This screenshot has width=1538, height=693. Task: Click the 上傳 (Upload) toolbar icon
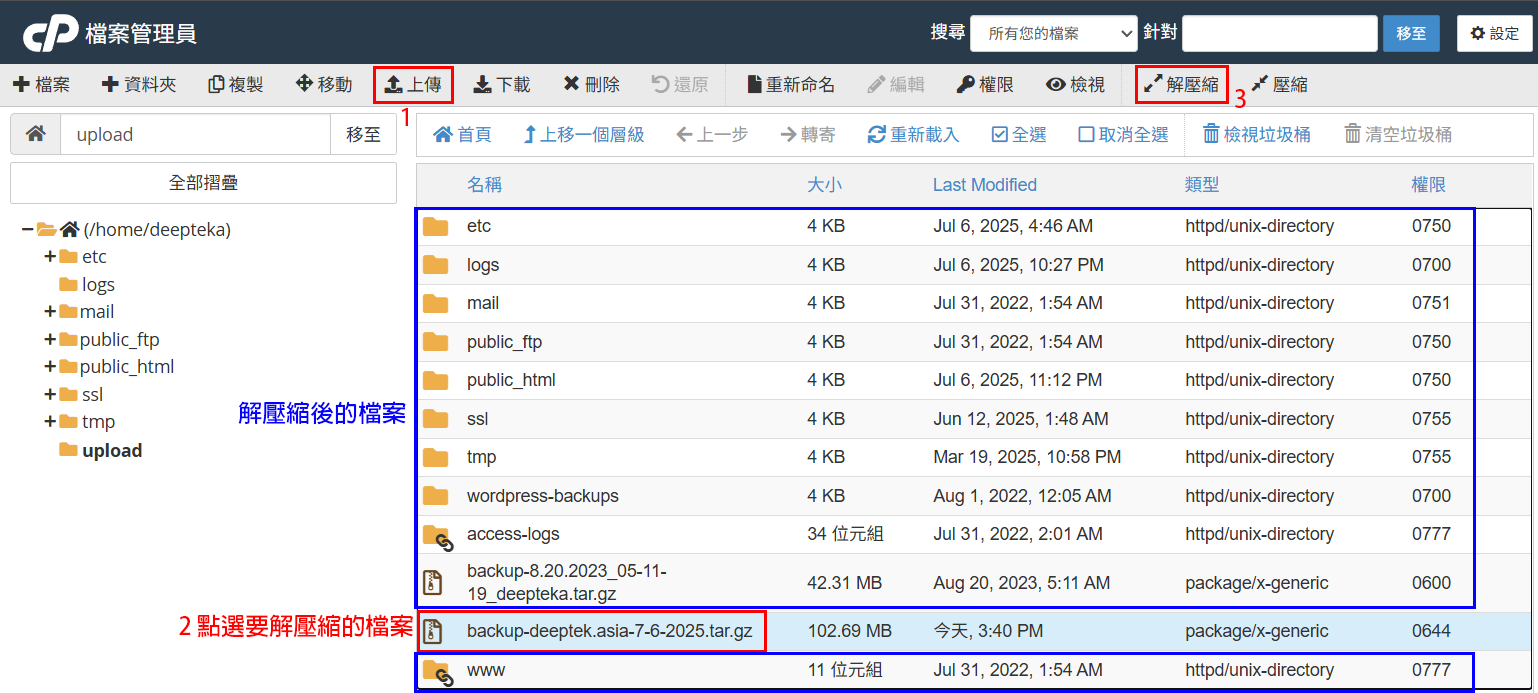pos(413,85)
